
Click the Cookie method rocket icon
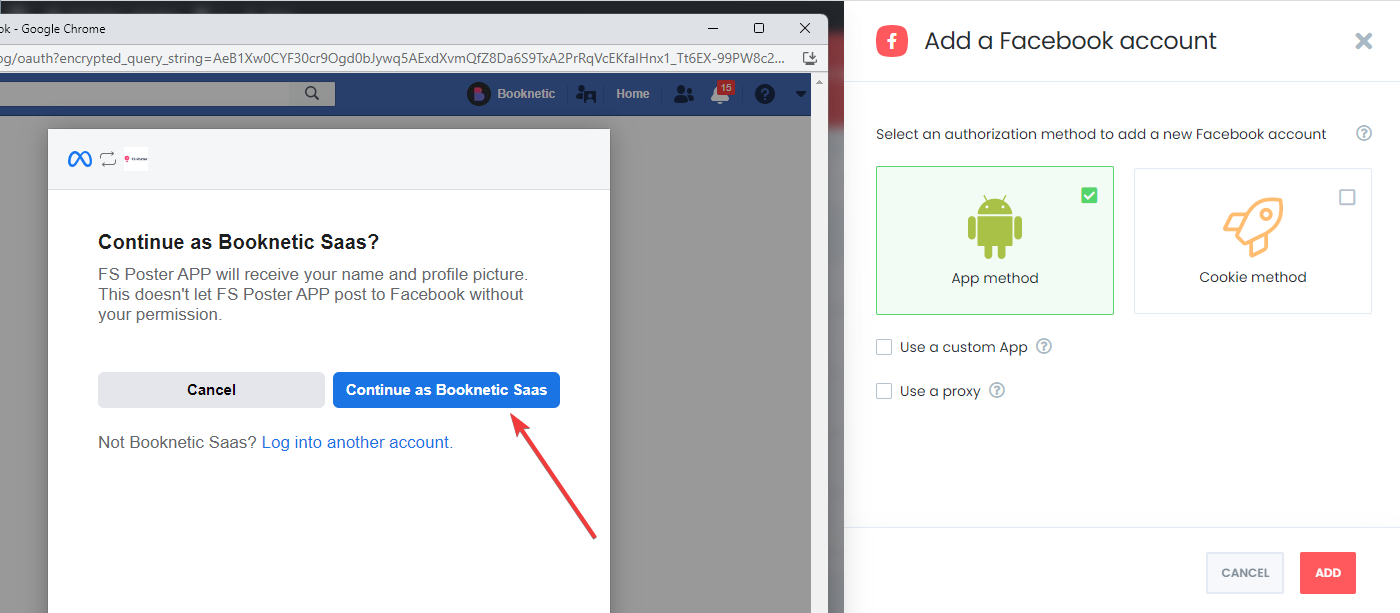tap(1253, 227)
